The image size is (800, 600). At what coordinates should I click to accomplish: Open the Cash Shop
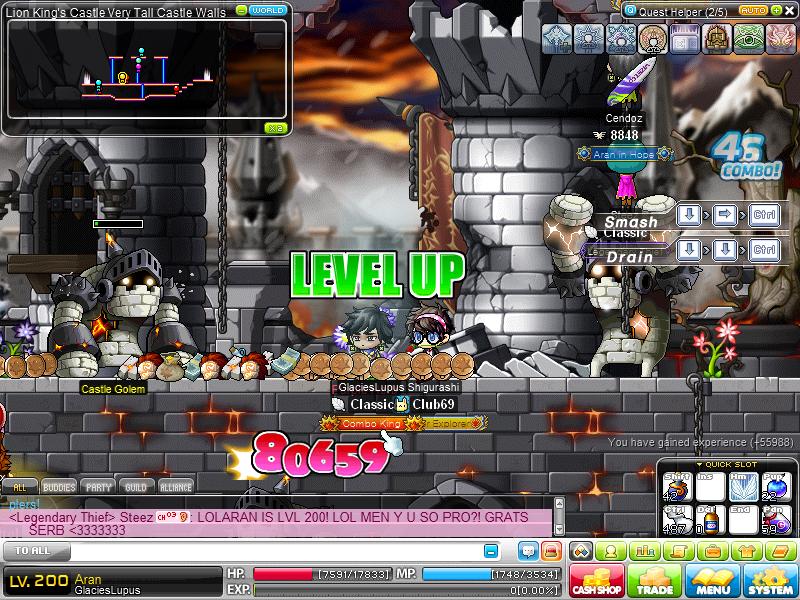(x=597, y=580)
